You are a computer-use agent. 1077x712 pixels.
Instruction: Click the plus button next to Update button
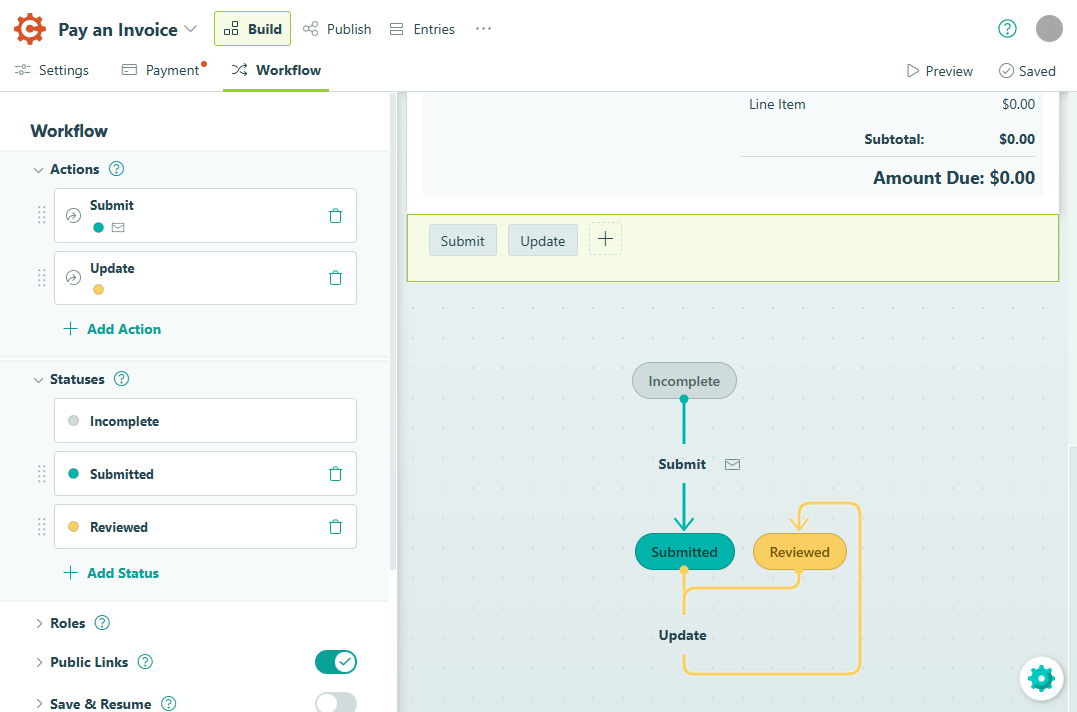pos(605,239)
